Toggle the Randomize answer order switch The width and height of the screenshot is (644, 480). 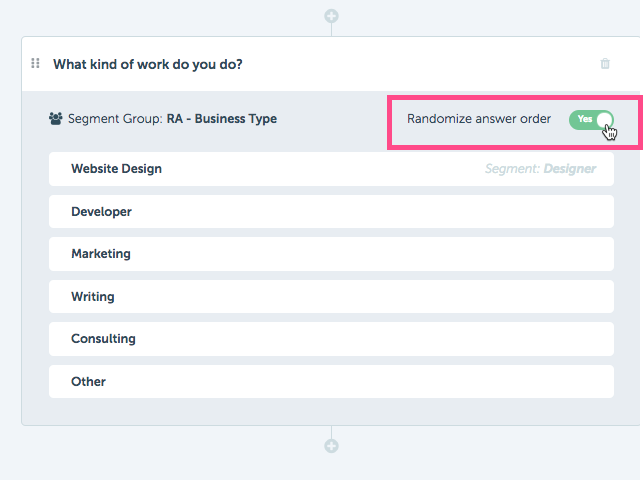591,120
